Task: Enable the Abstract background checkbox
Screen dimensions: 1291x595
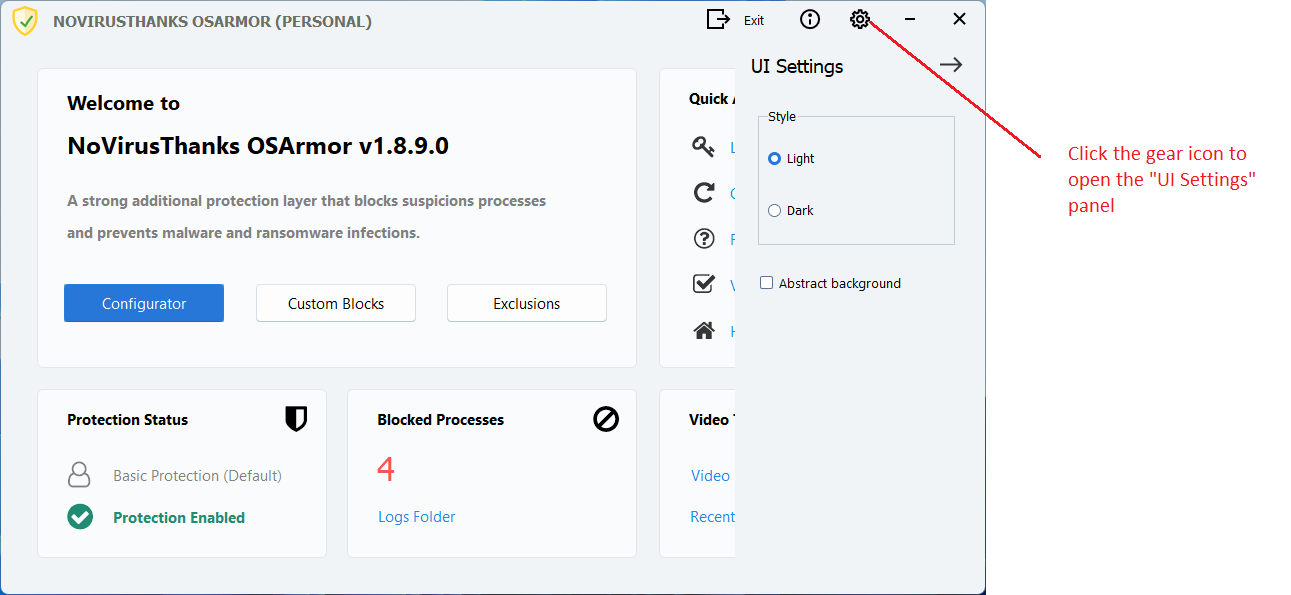Action: (767, 283)
